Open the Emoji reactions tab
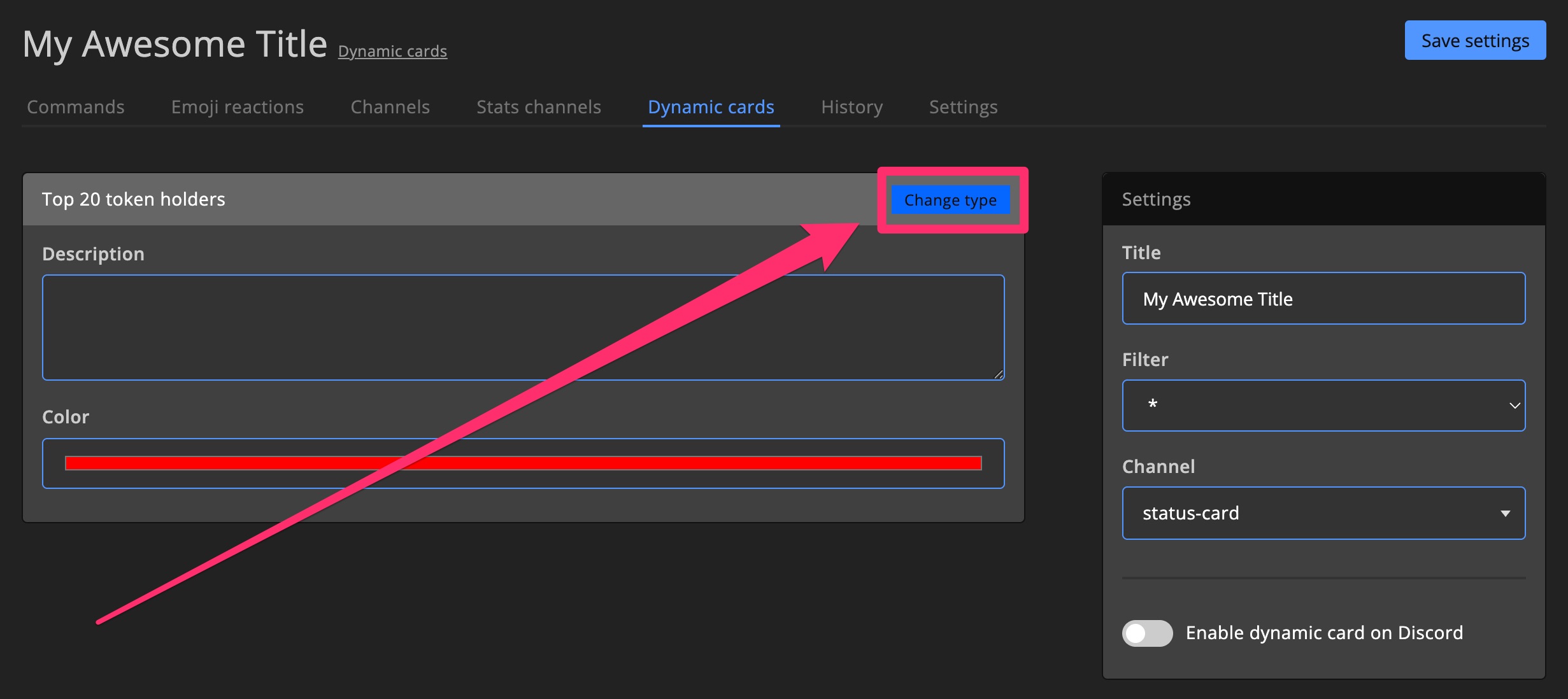Viewport: 1568px width, 699px height. pos(238,107)
